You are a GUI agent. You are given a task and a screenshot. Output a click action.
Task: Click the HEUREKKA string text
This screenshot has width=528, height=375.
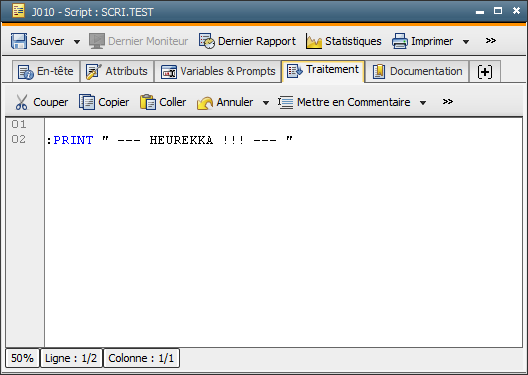tap(181, 140)
